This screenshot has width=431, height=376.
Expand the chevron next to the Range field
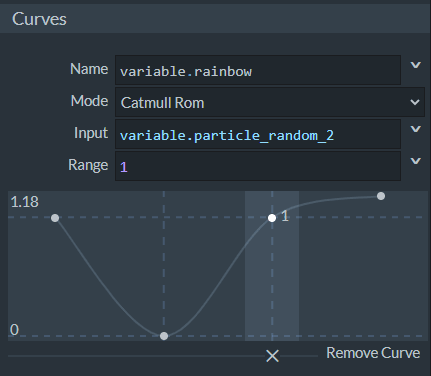tap(416, 161)
